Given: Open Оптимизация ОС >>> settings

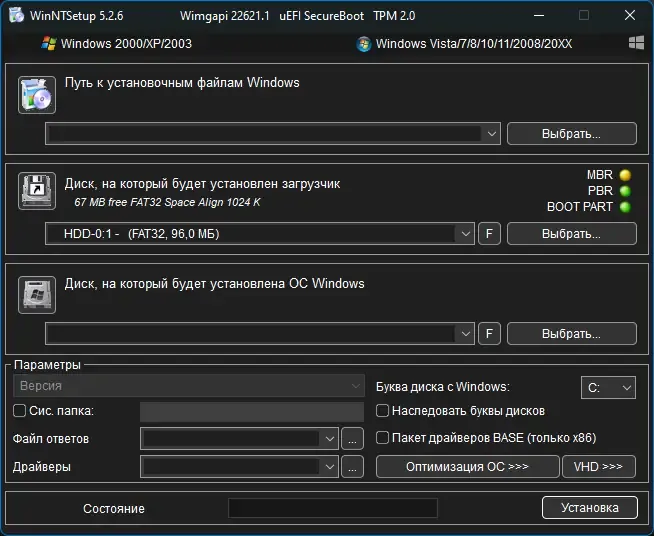Looking at the screenshot, I should pyautogui.click(x=468, y=466).
